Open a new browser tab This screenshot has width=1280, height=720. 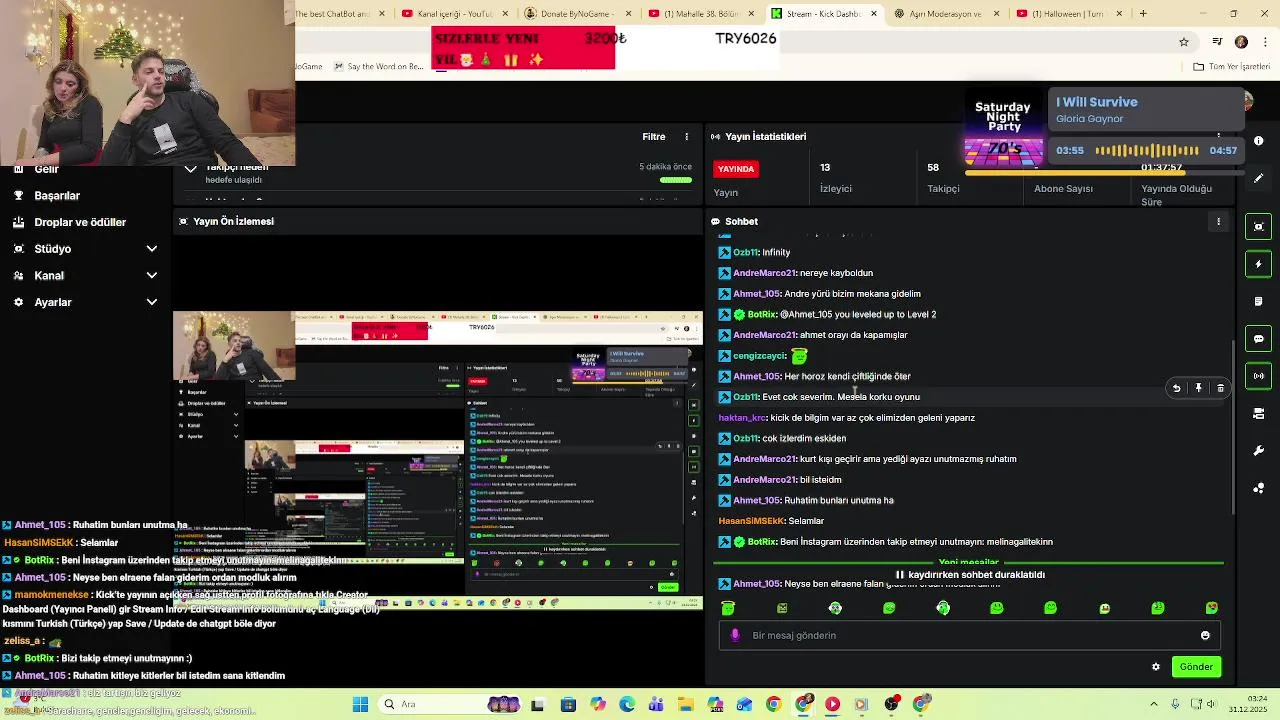tap(1143, 14)
